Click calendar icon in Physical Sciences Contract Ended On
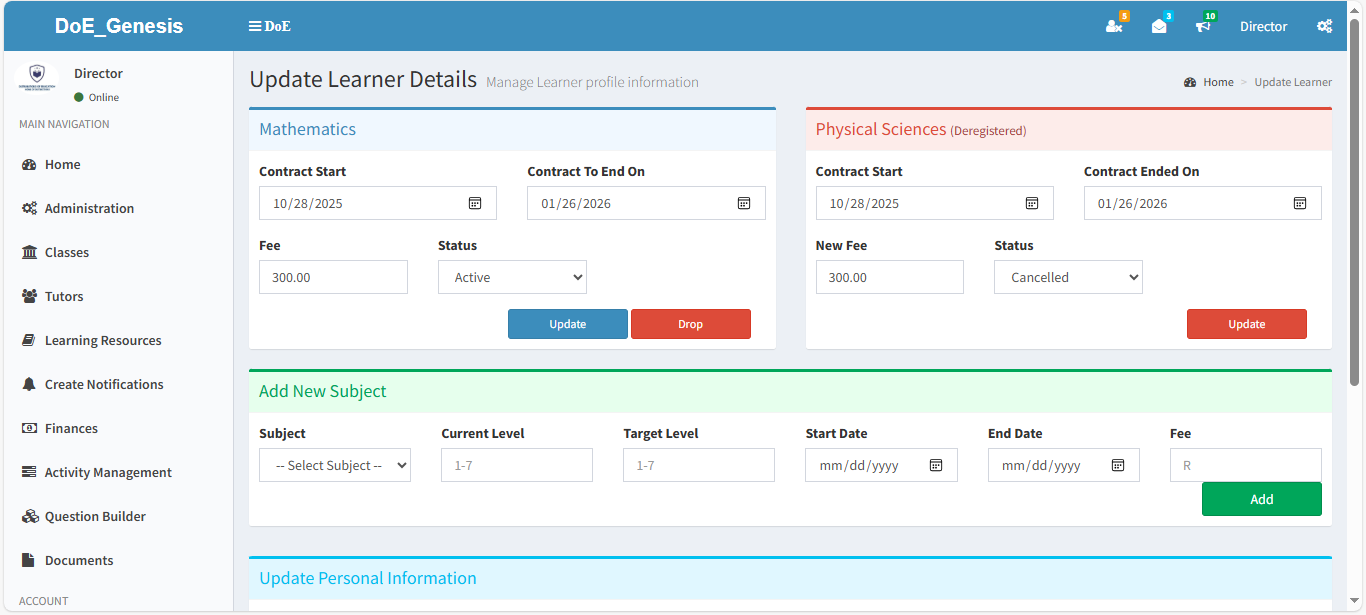The width and height of the screenshot is (1366, 615). [x=1300, y=203]
